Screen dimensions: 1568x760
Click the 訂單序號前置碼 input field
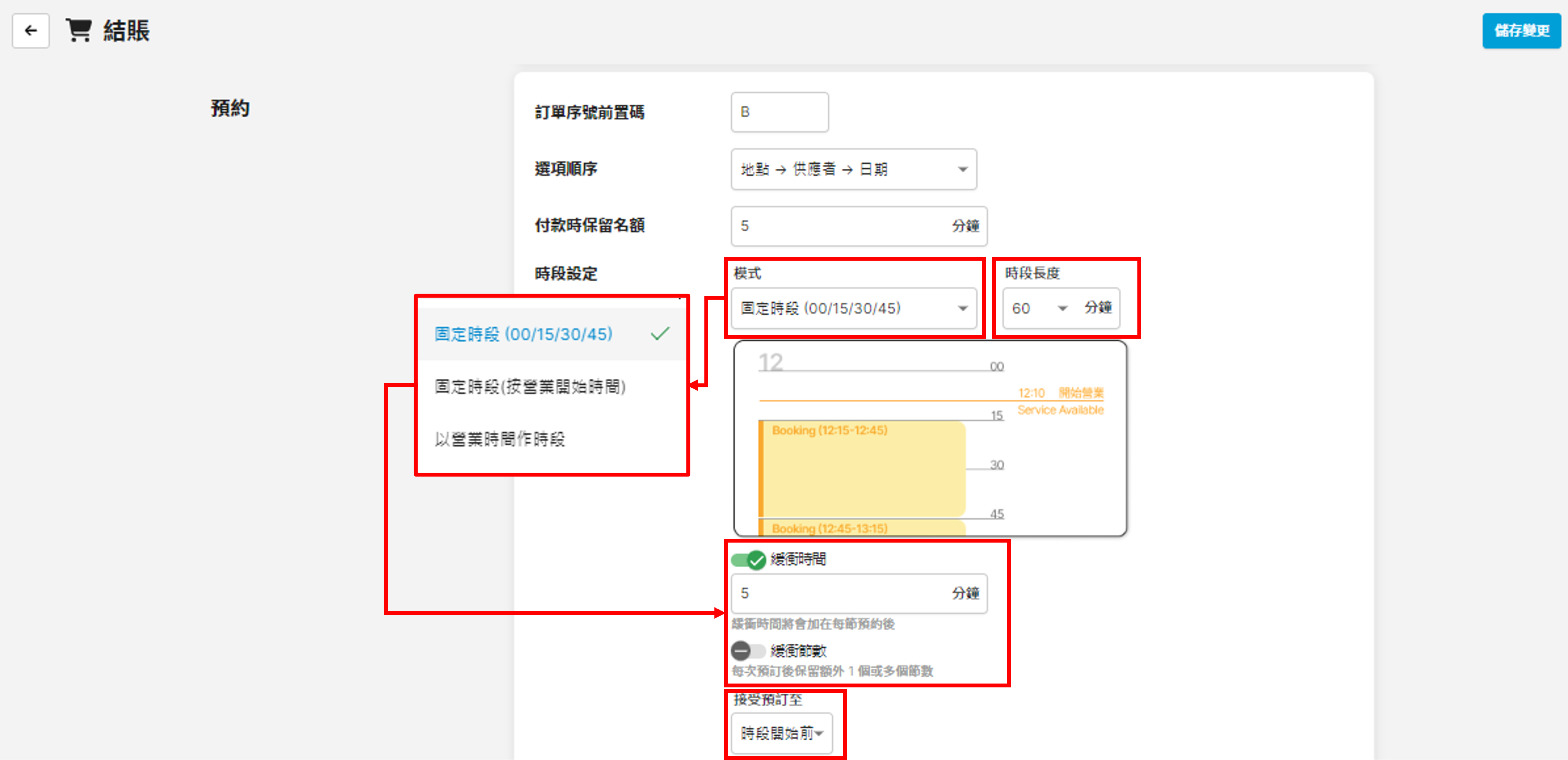779,112
